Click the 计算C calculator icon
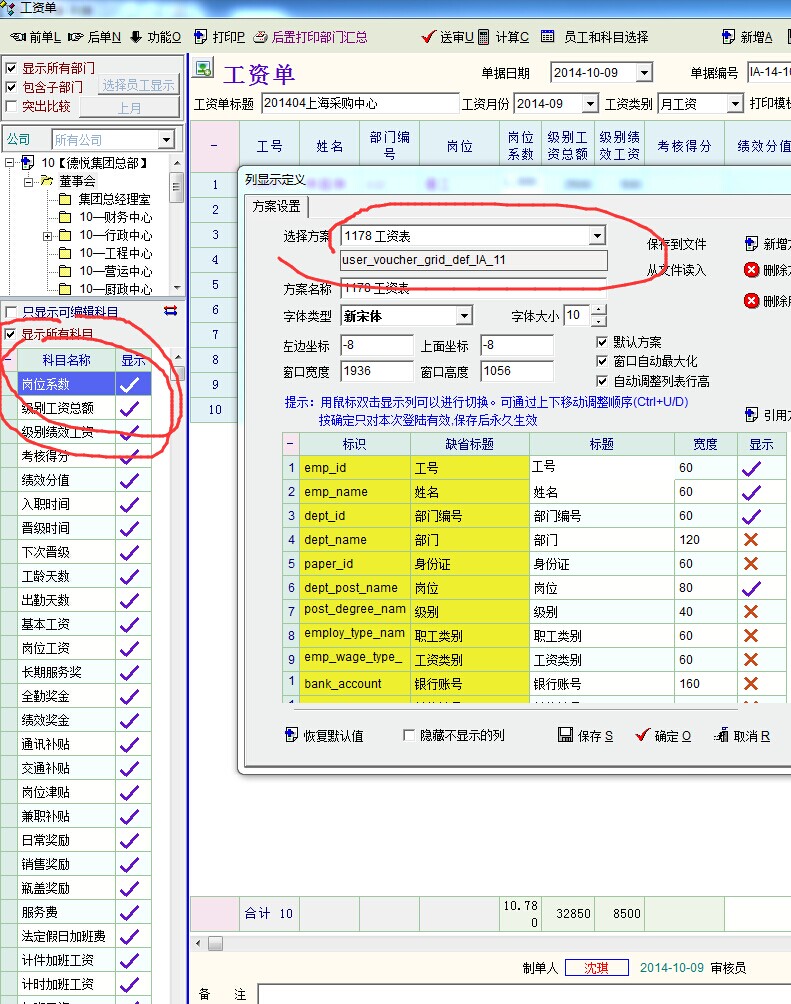The image size is (791, 1004). tap(484, 37)
